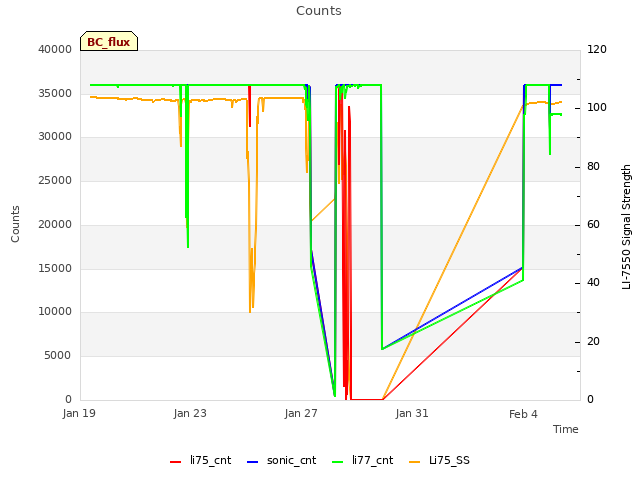This screenshot has width=640, height=480.
Task: Click the red li75_cnt legend swatch
Action: tap(176, 462)
